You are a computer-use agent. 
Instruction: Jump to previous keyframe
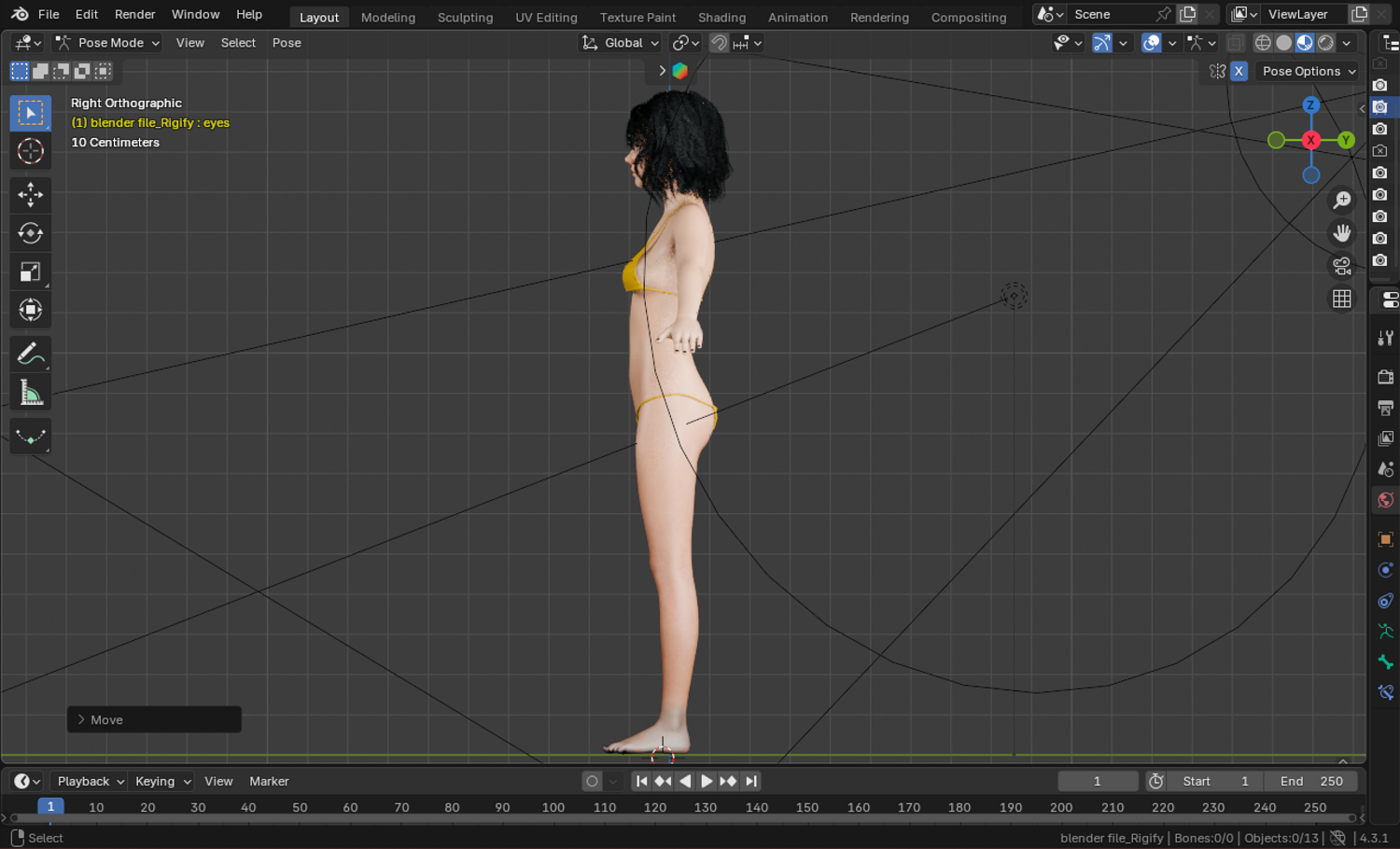click(x=663, y=782)
